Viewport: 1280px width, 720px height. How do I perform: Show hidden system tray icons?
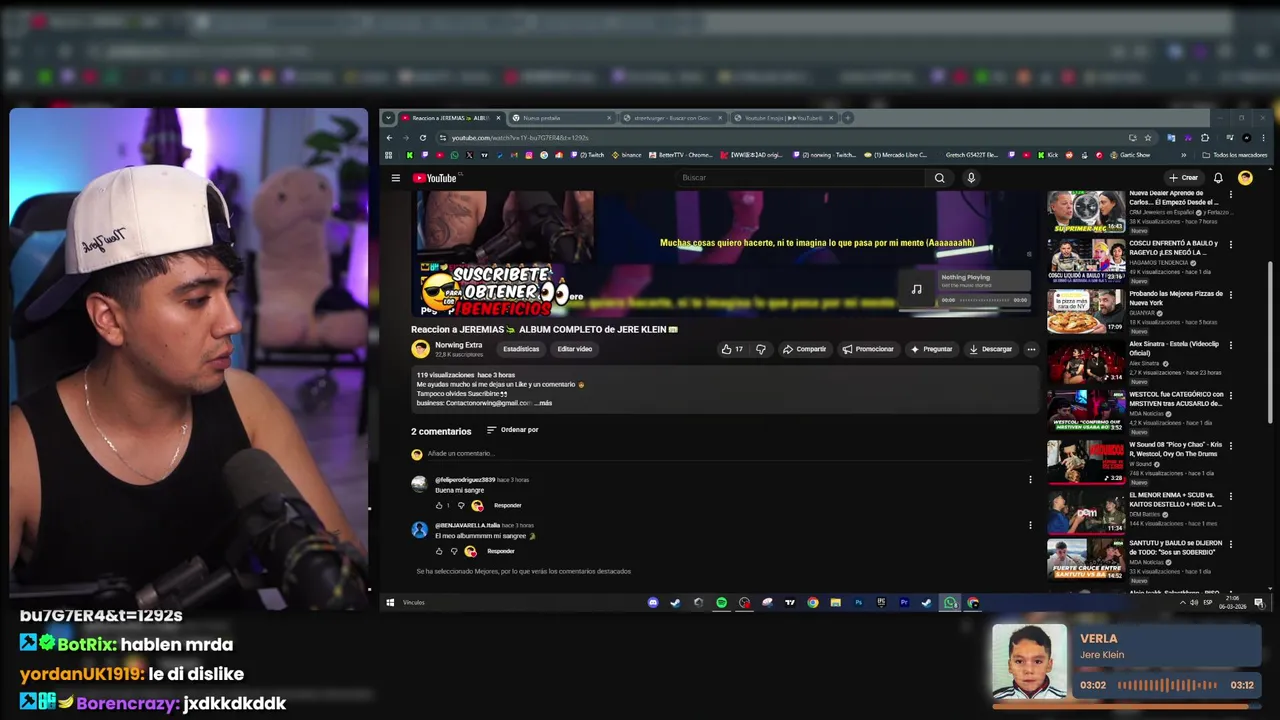click(1182, 602)
